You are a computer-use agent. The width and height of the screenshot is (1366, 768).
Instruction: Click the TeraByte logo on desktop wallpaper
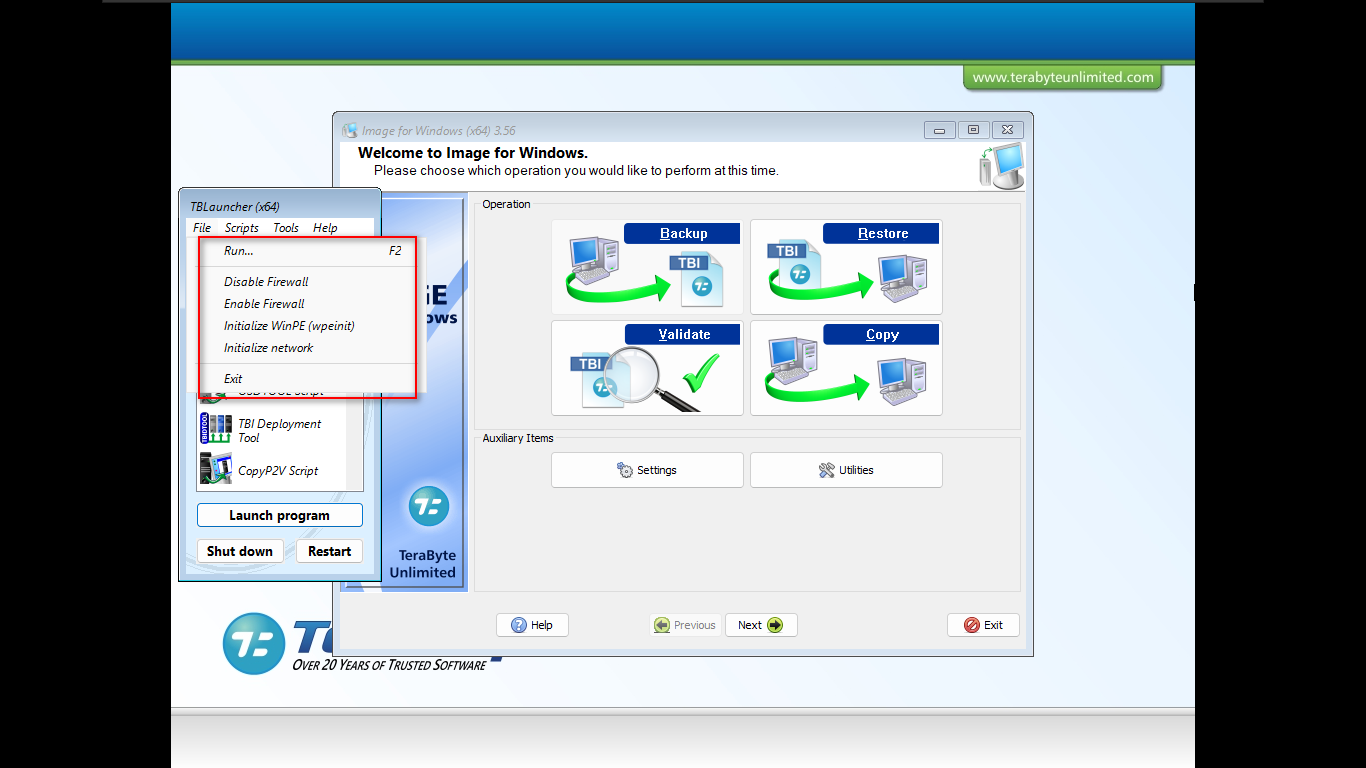(x=254, y=643)
